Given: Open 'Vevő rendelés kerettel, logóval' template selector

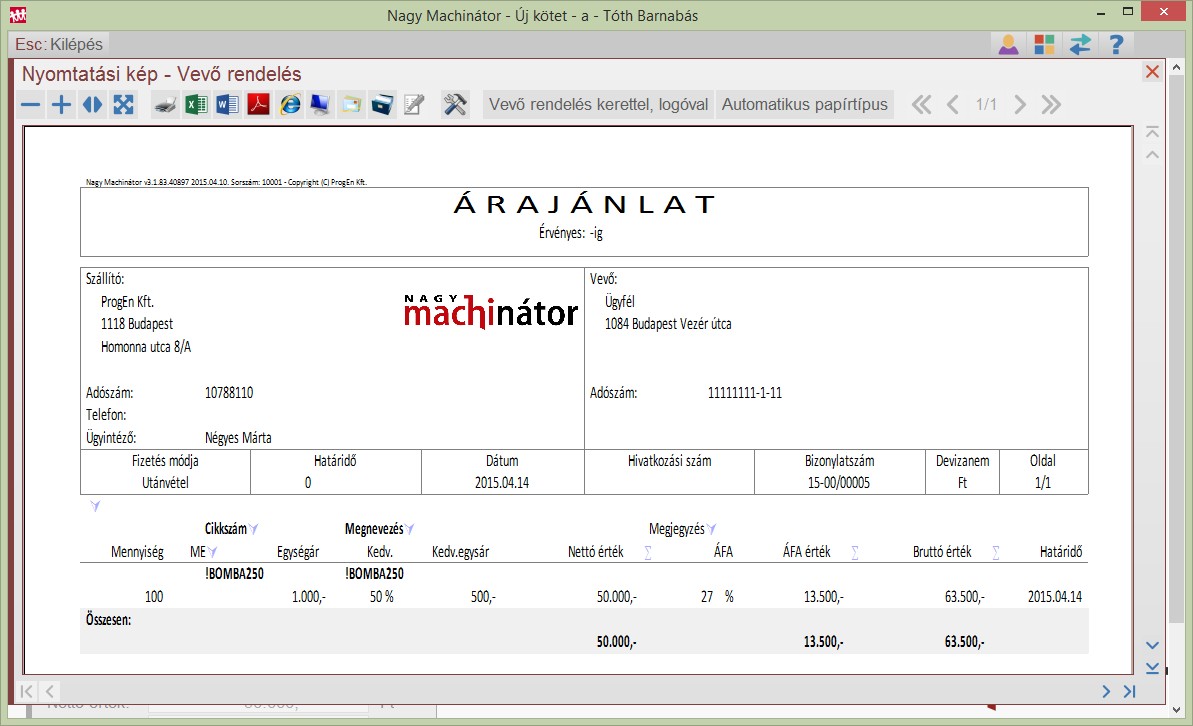Looking at the screenshot, I should point(598,105).
